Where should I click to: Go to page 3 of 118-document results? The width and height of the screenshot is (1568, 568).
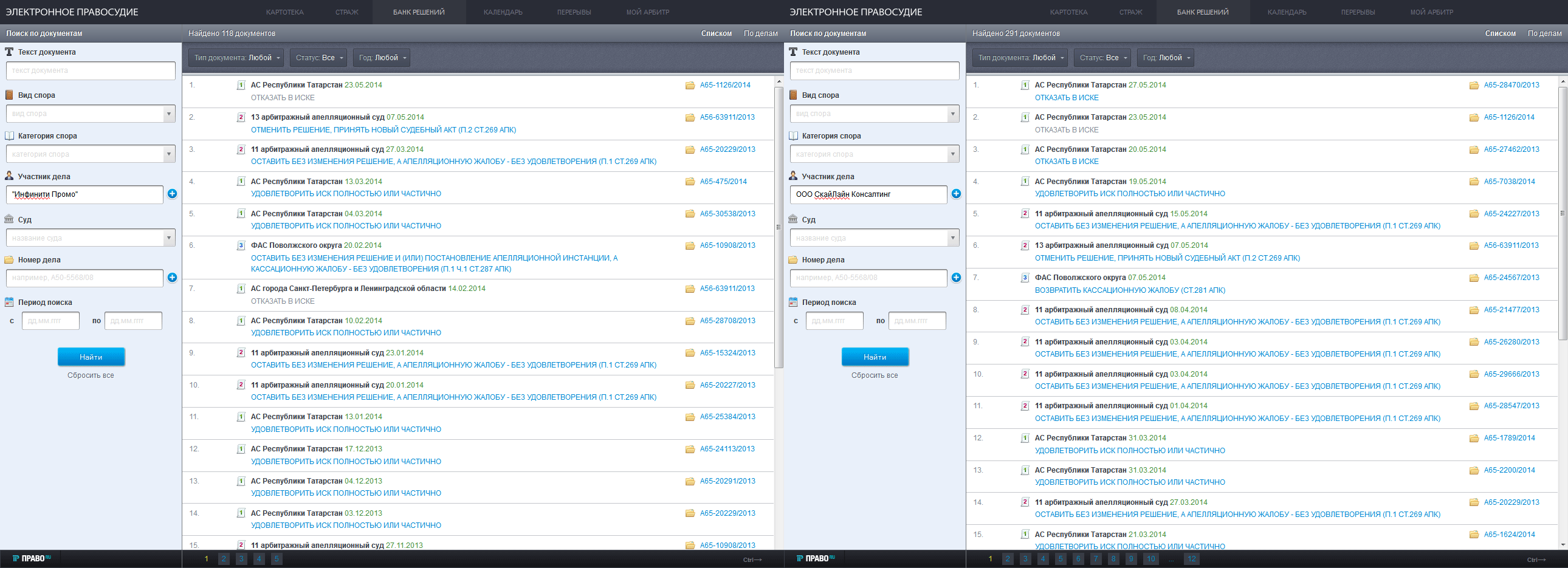(241, 559)
